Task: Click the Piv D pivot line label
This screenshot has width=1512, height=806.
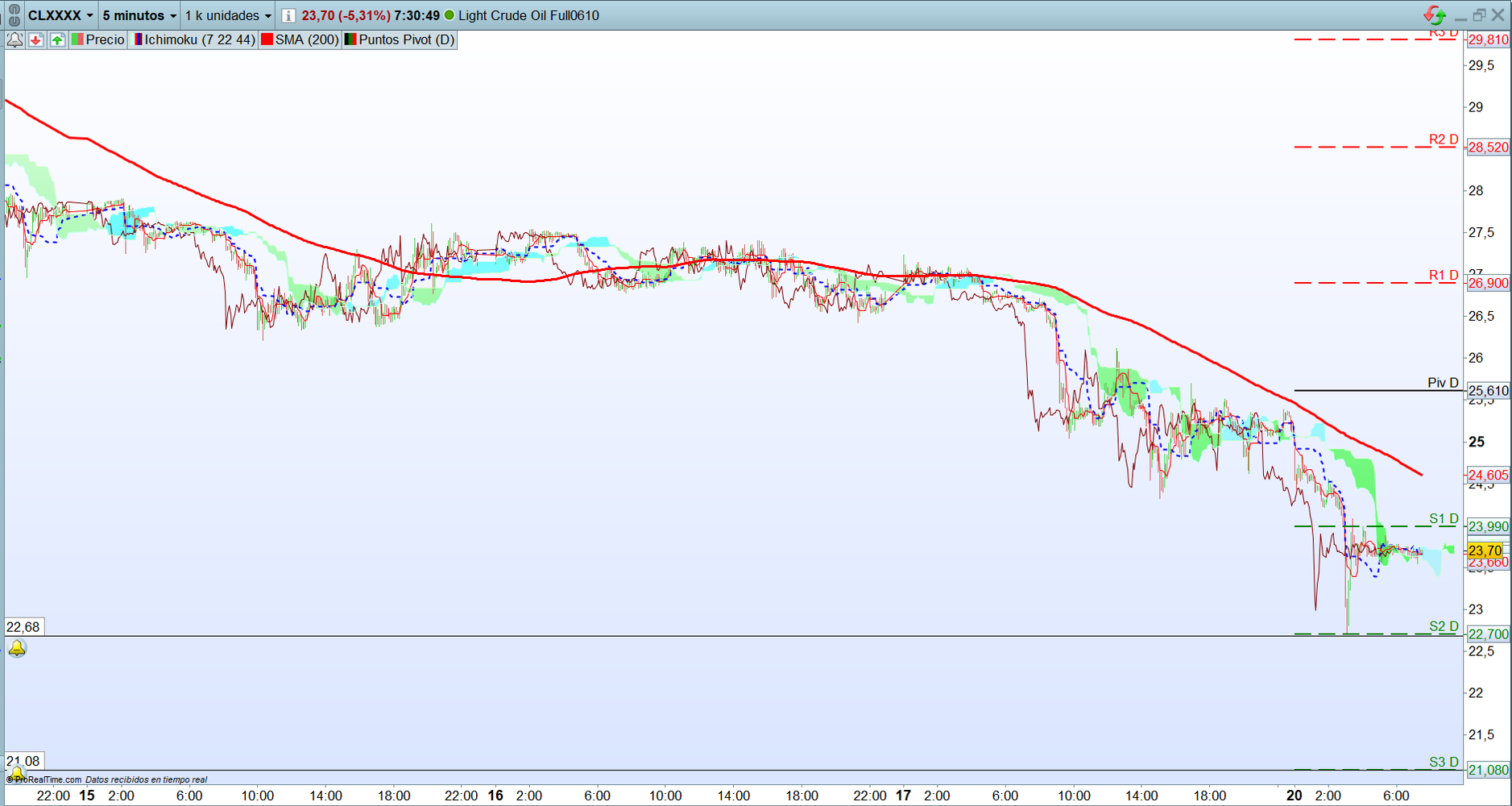Action: pos(1443,383)
